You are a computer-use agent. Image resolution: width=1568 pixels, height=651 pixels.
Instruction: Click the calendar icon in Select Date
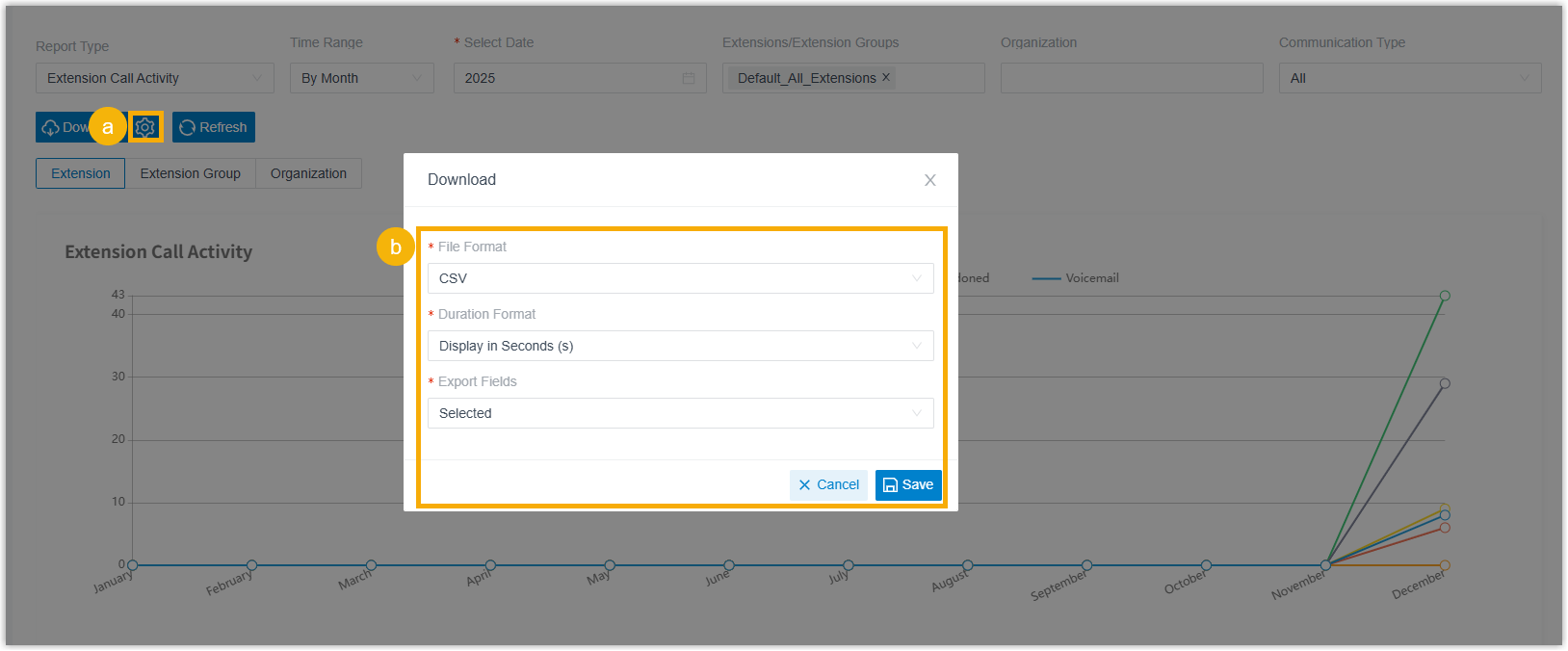click(x=689, y=78)
